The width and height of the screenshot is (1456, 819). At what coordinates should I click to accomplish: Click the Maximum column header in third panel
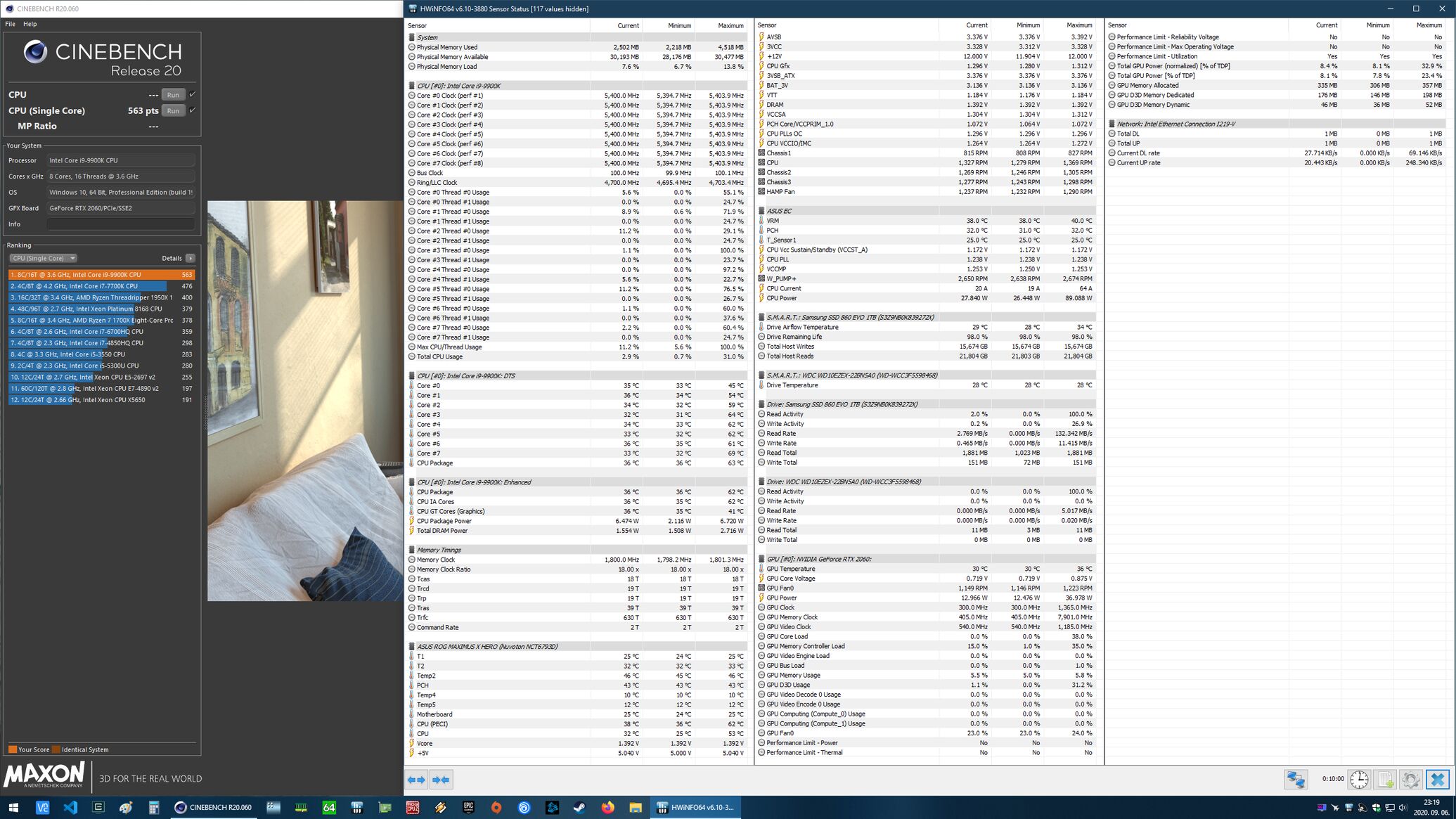coord(1420,25)
